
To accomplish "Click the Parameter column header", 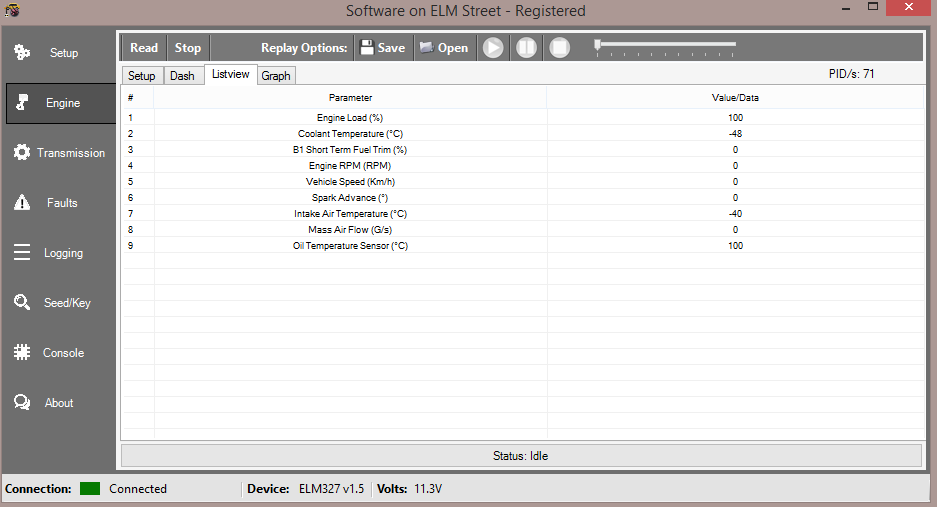I will [350, 97].
